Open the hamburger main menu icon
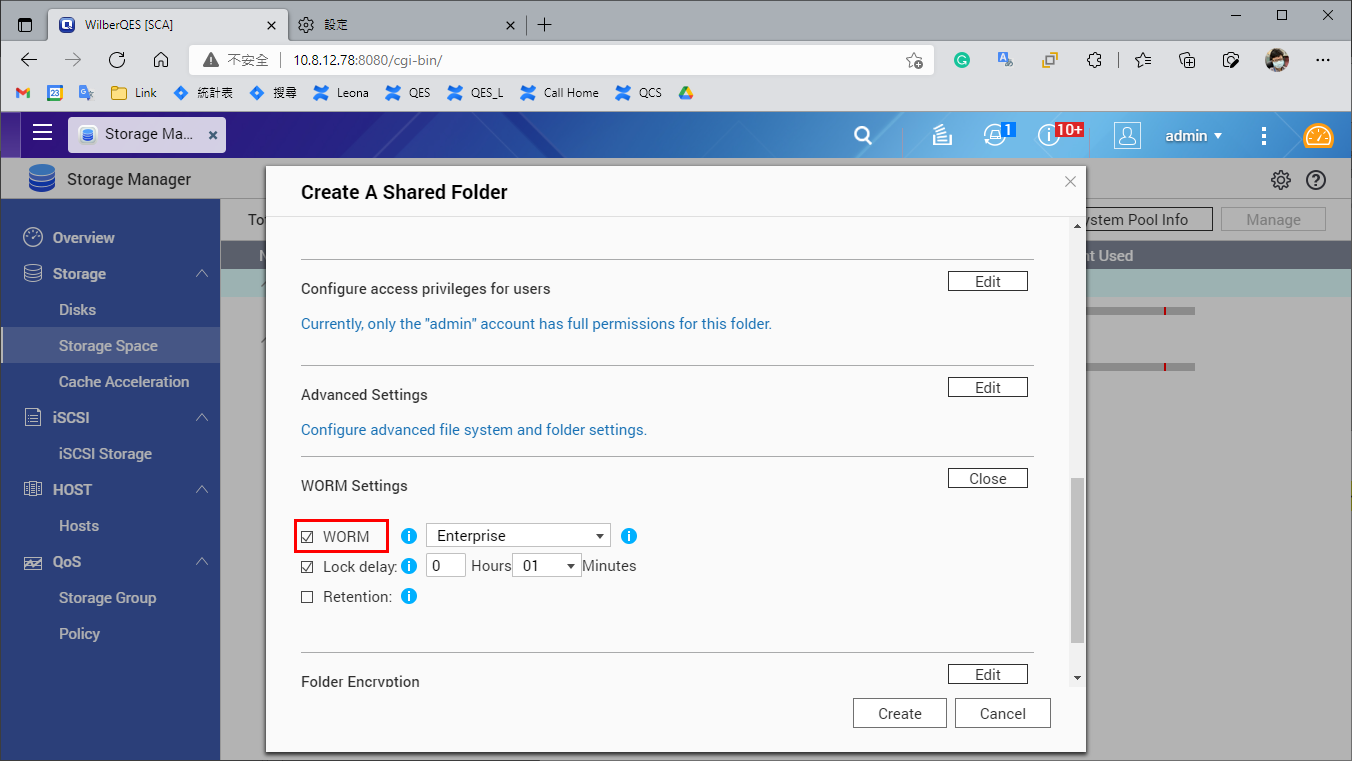Image resolution: width=1352 pixels, height=761 pixels. tap(42, 134)
